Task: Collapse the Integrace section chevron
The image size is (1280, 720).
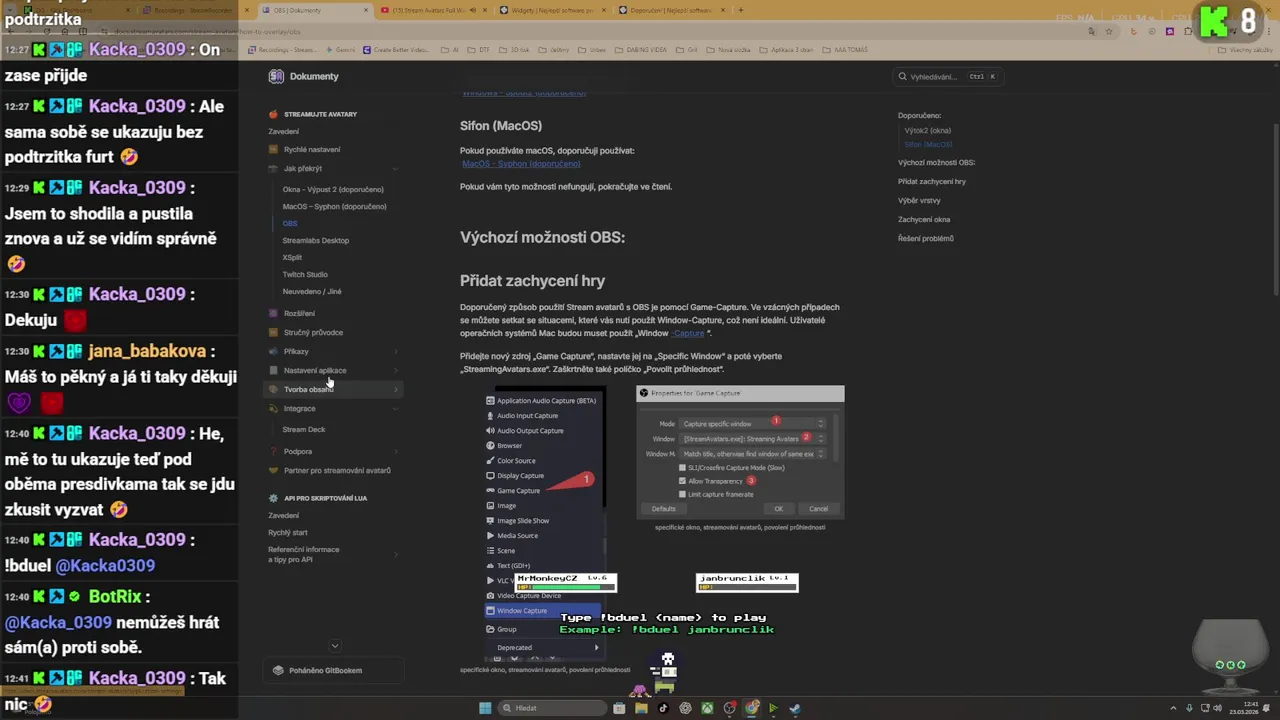Action: point(395,408)
